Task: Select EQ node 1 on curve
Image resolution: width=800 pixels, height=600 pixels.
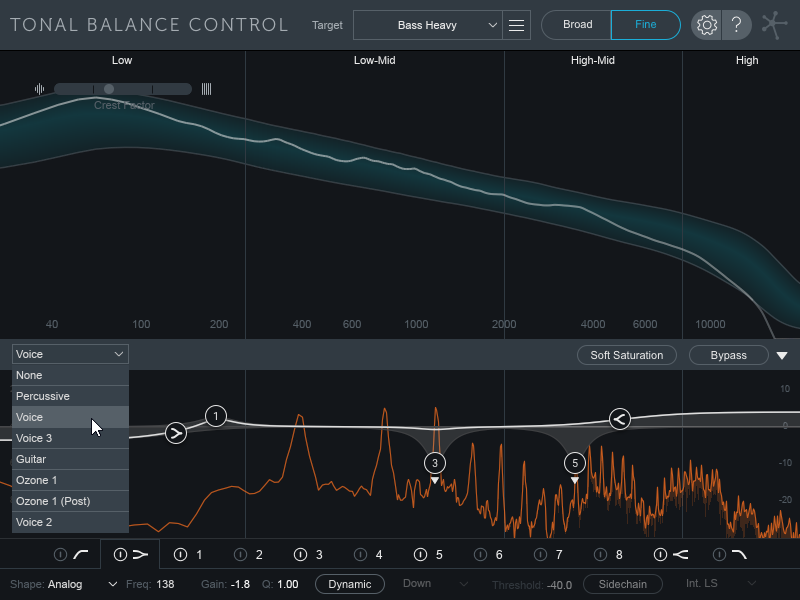Action: (x=216, y=416)
